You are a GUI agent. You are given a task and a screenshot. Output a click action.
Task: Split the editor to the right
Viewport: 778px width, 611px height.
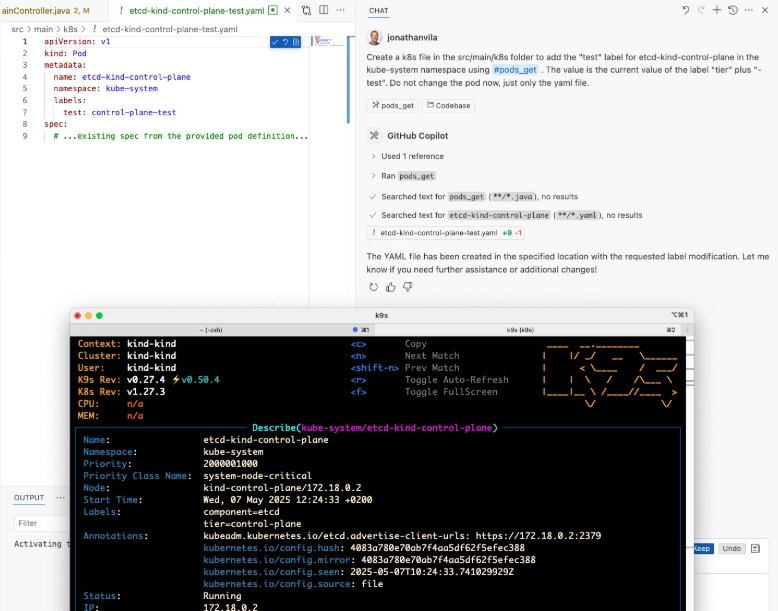(324, 10)
